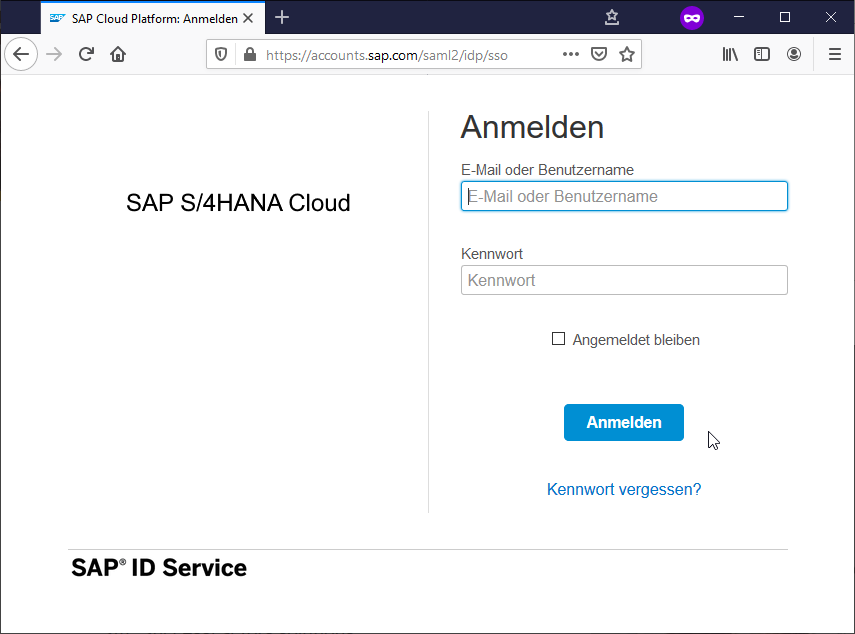The image size is (855, 634).
Task: Focus the Kennwort password field
Action: pos(624,280)
